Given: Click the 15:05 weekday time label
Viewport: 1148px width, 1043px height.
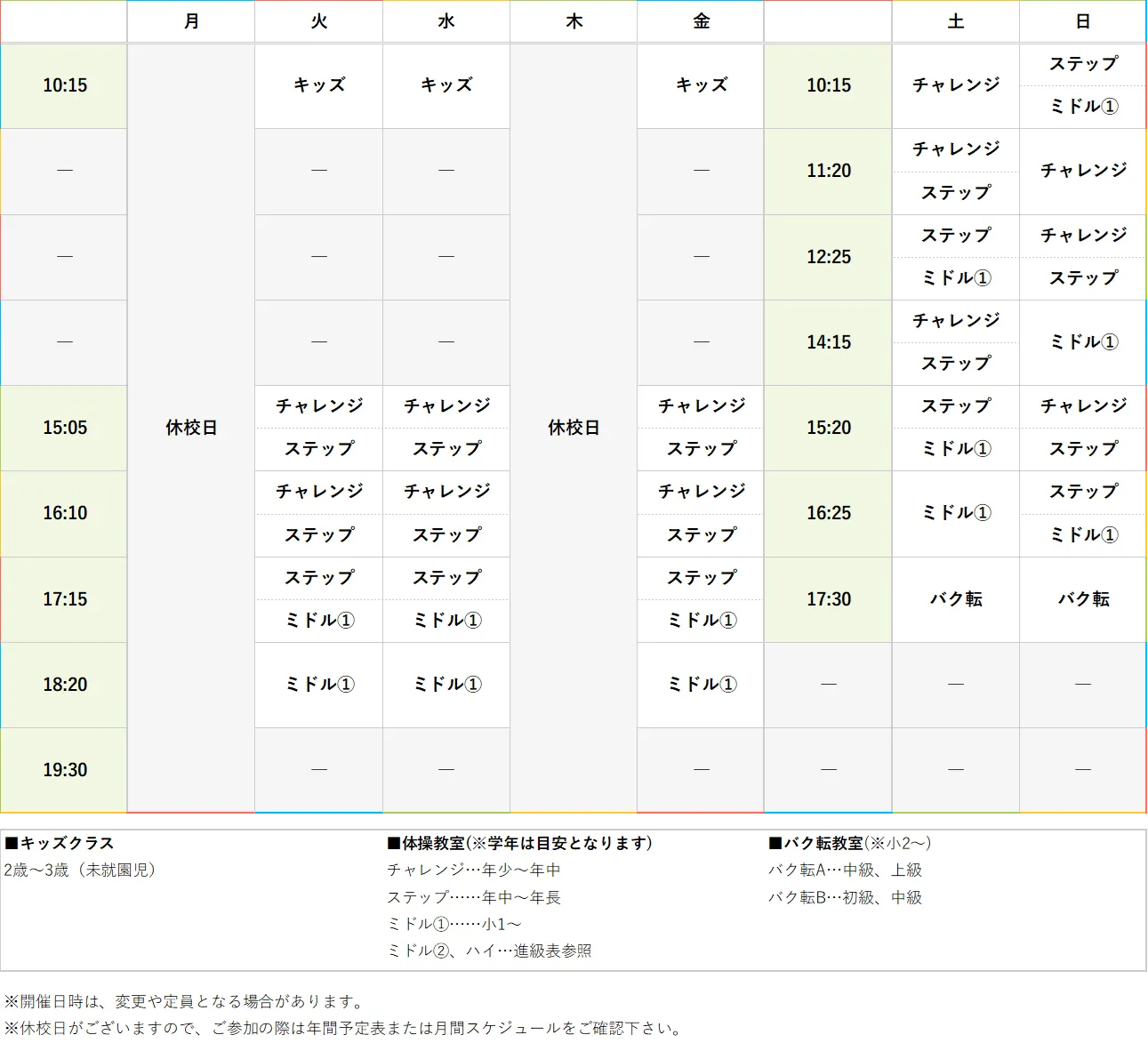Looking at the screenshot, I should coord(65,428).
